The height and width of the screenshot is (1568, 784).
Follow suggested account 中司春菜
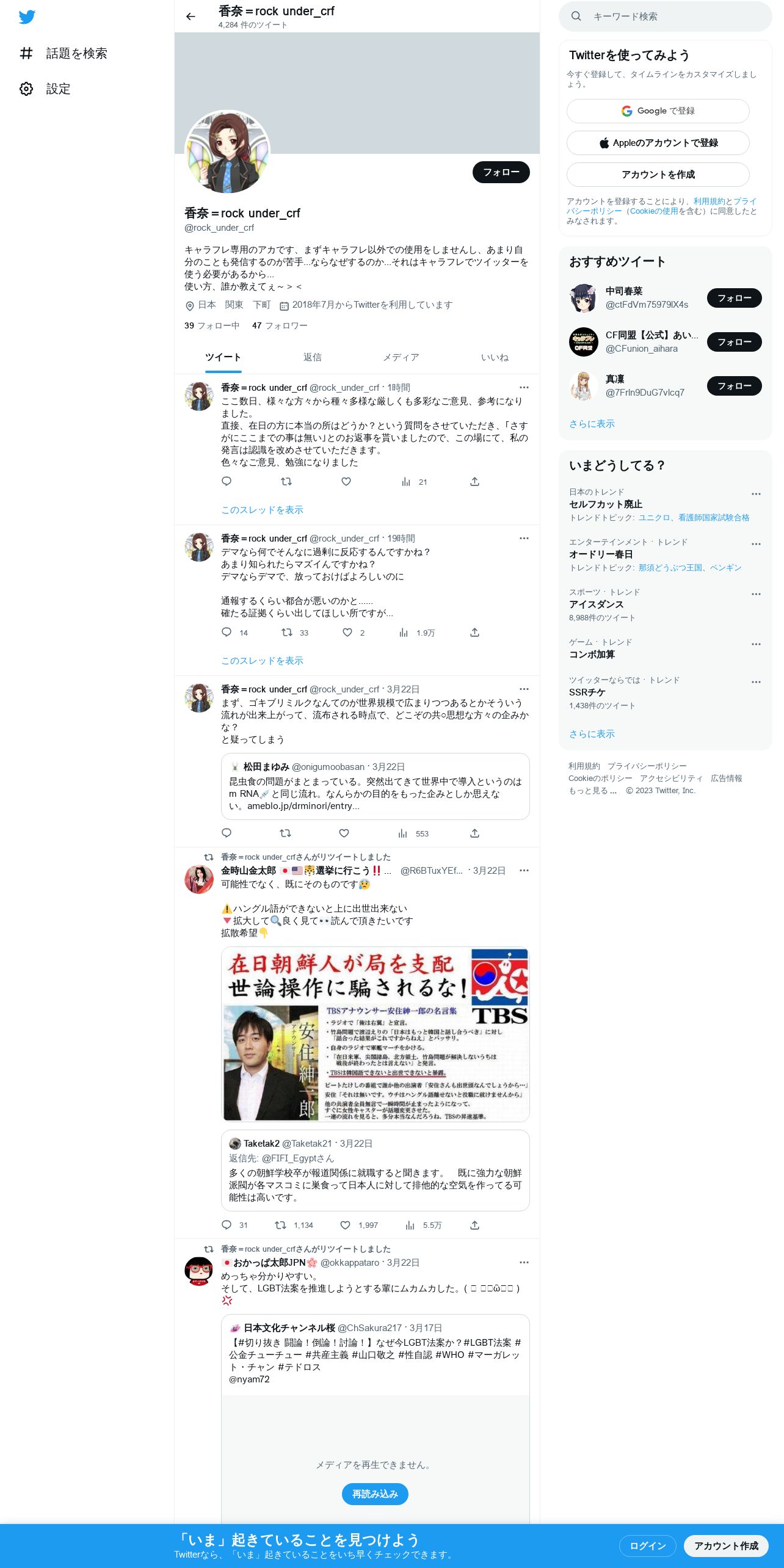(x=734, y=298)
